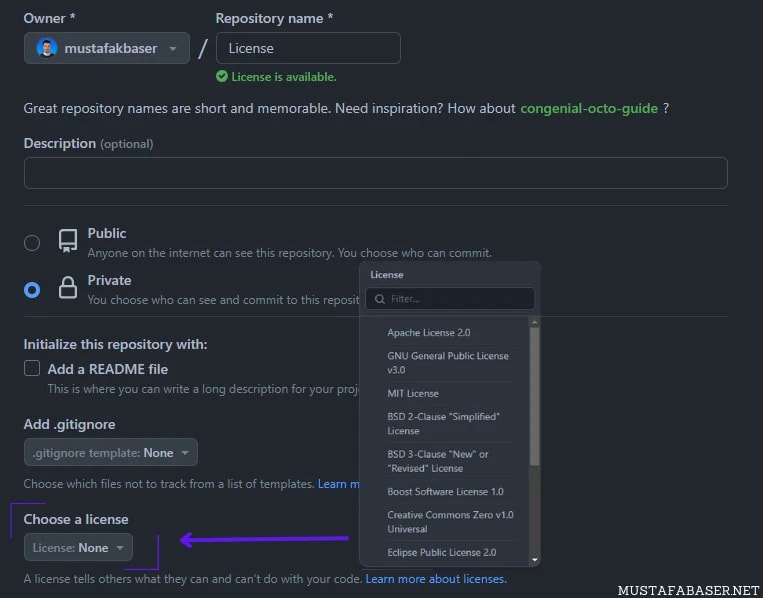The image size is (763, 598).
Task: Click the Public repository book icon
Action: 68,241
